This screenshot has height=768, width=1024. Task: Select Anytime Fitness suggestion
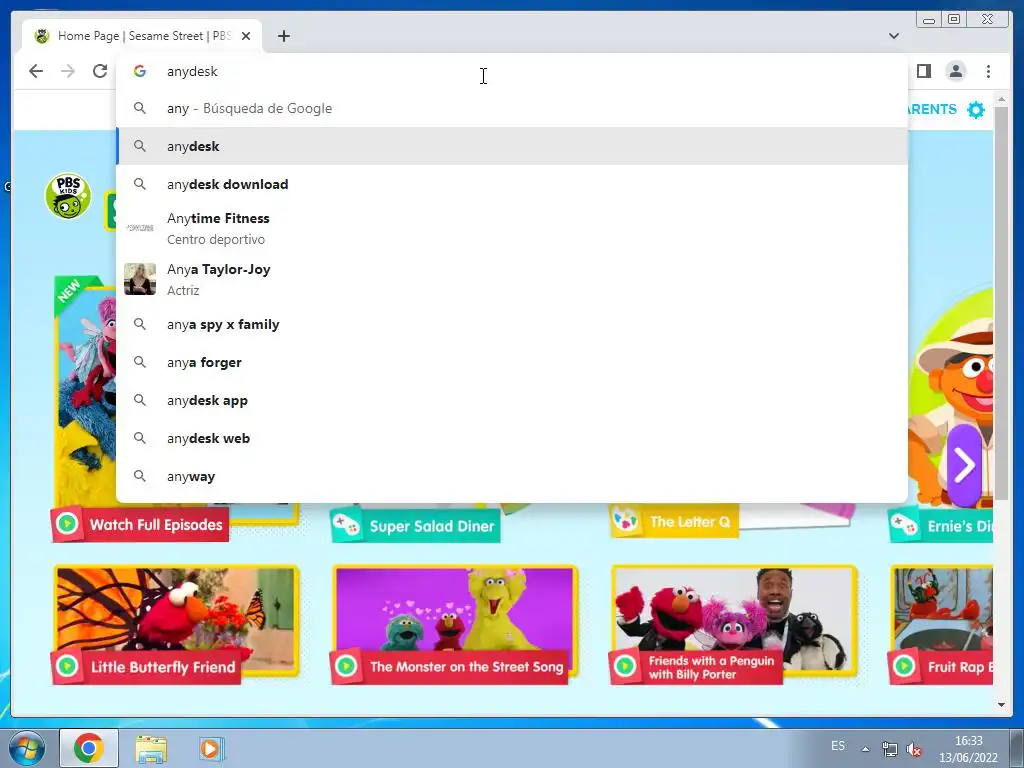point(512,228)
